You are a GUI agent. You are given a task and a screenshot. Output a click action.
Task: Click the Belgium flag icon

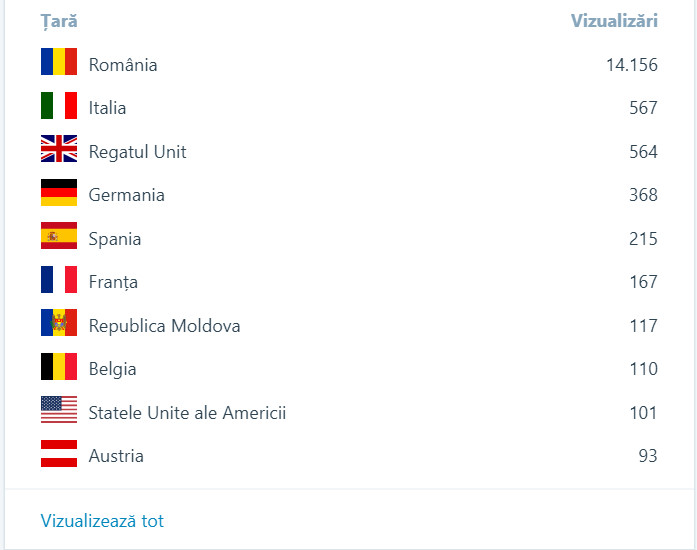[x=59, y=367]
